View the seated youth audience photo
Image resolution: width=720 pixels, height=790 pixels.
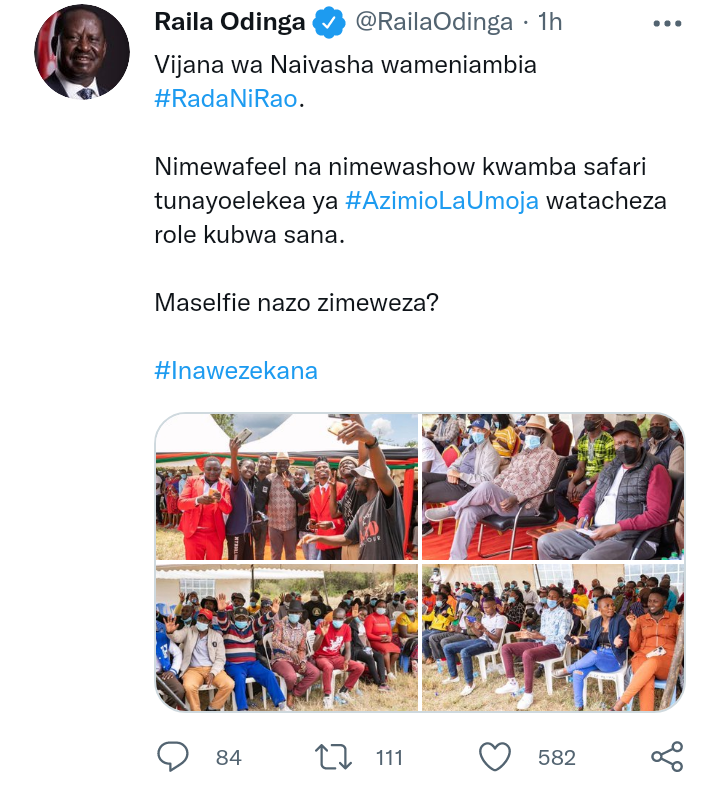click(553, 637)
